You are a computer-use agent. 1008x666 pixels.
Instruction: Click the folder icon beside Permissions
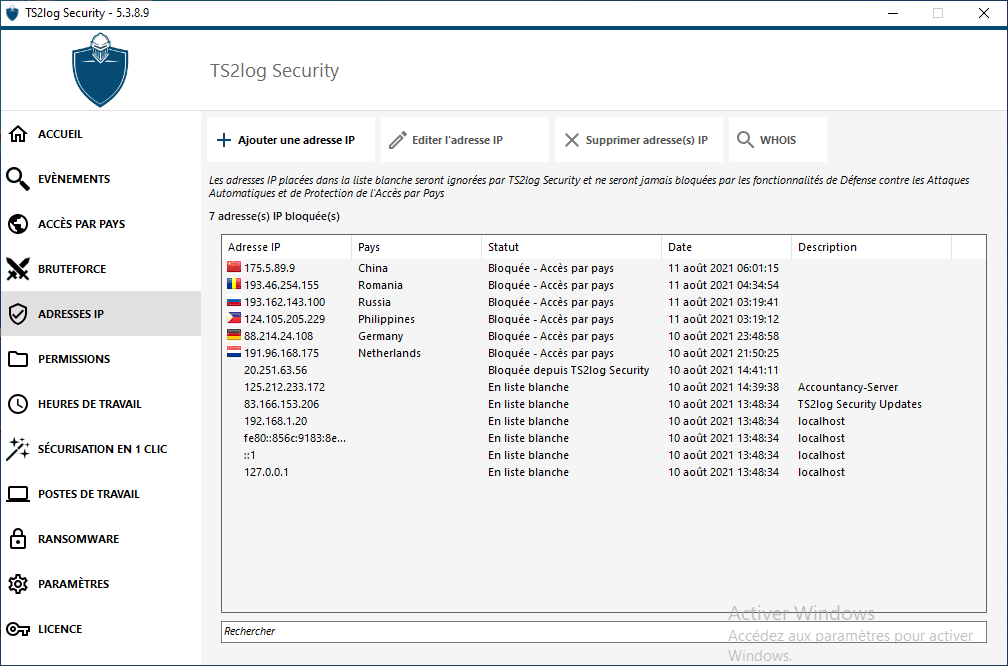(18, 359)
